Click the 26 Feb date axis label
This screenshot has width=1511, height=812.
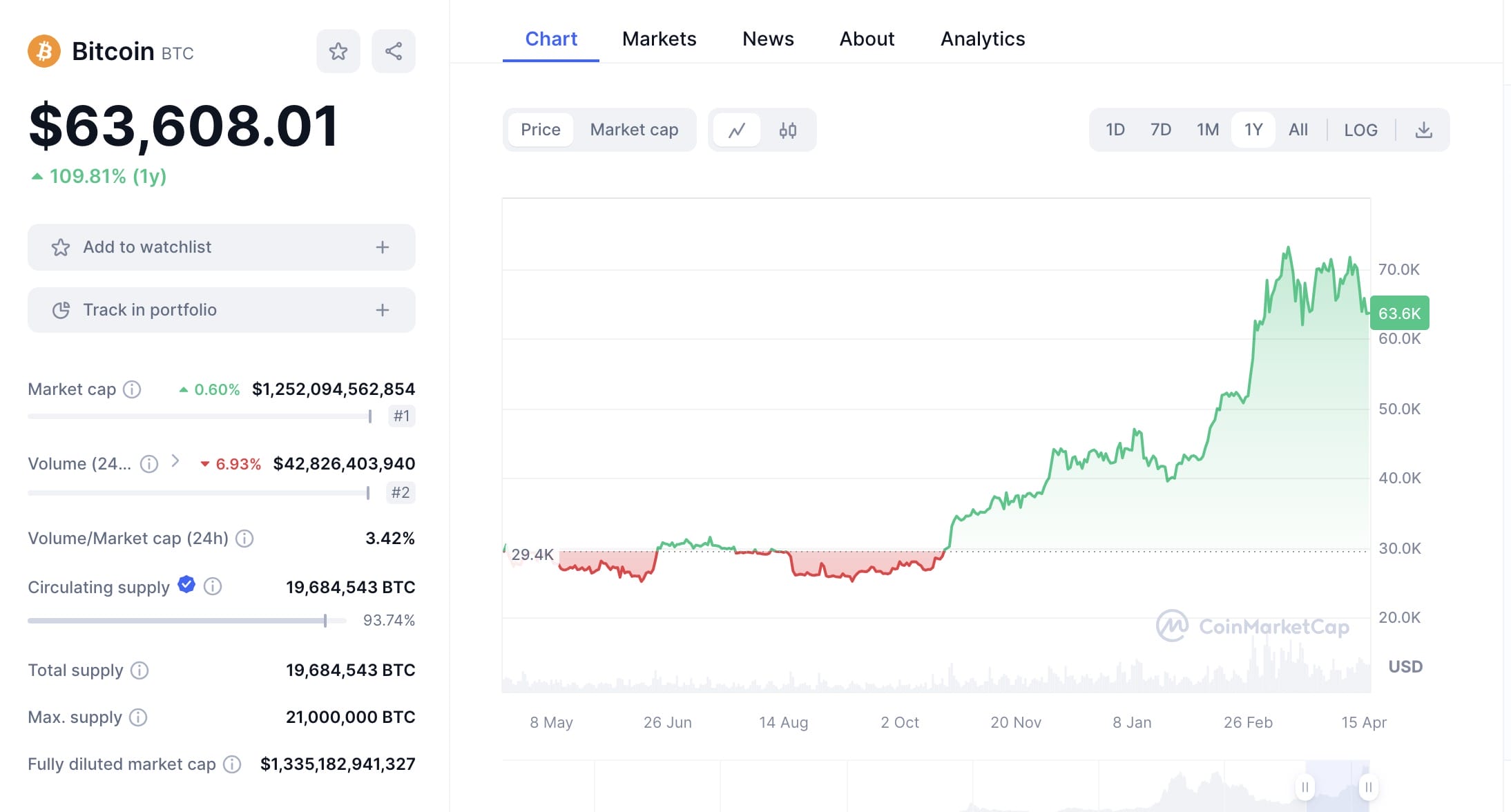click(1248, 723)
